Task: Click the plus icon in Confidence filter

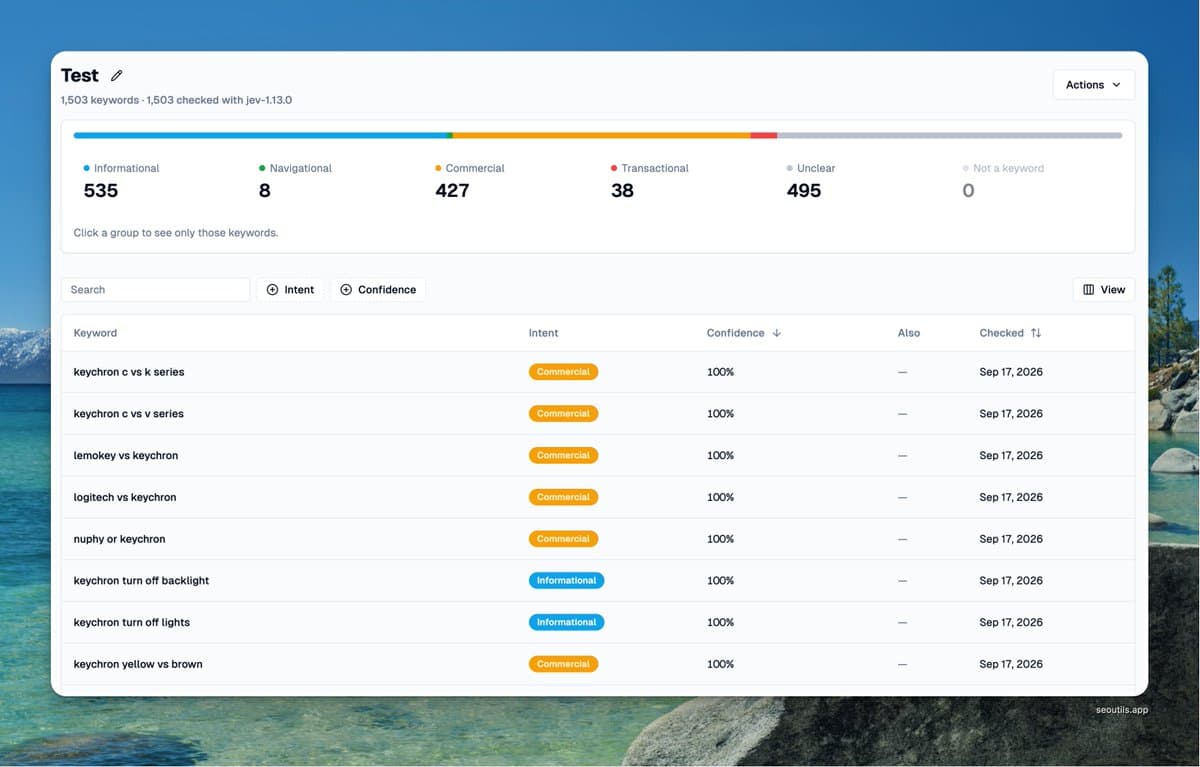Action: (346, 290)
